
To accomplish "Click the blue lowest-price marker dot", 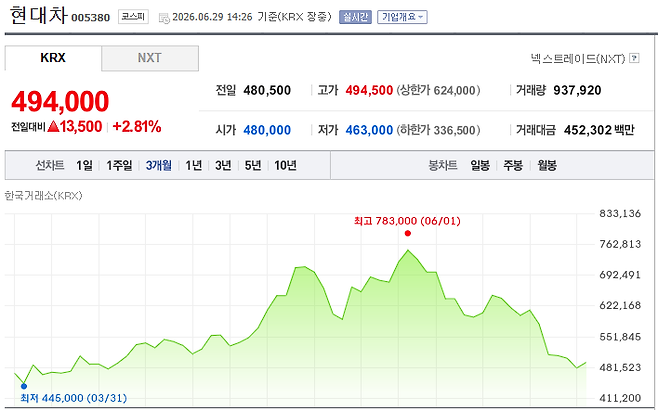I will 24,386.
